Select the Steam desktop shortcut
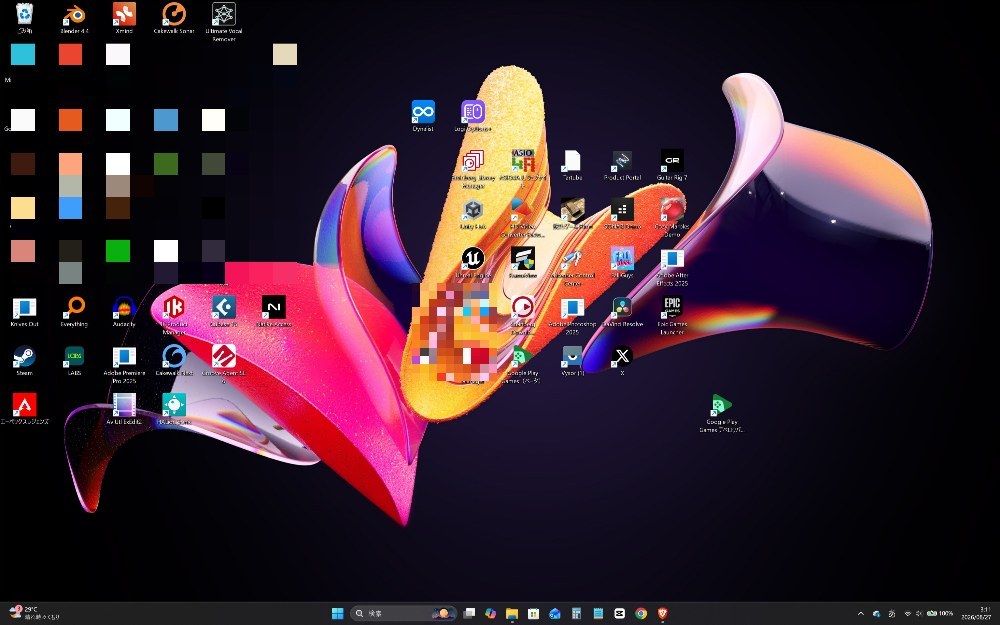The height and width of the screenshot is (625, 1000). click(24, 360)
